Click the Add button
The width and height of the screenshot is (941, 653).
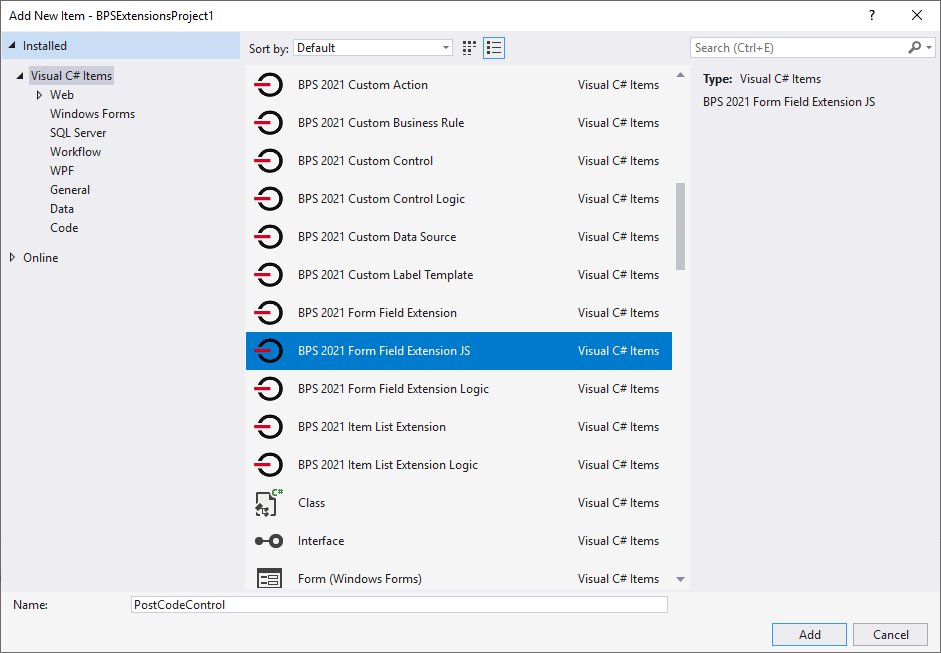pyautogui.click(x=809, y=634)
